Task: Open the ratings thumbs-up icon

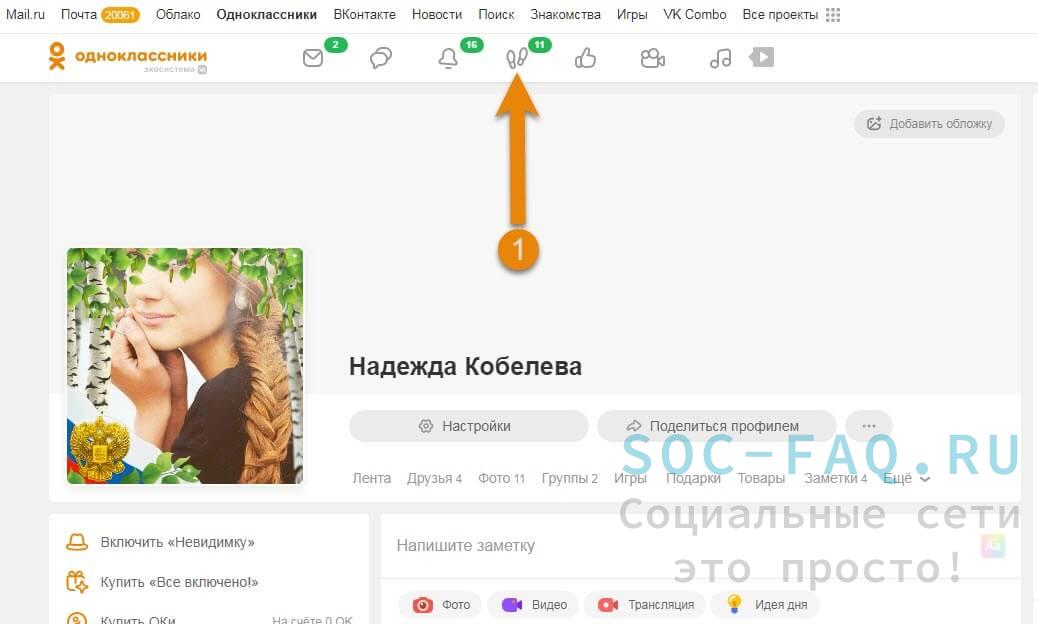Action: [586, 59]
